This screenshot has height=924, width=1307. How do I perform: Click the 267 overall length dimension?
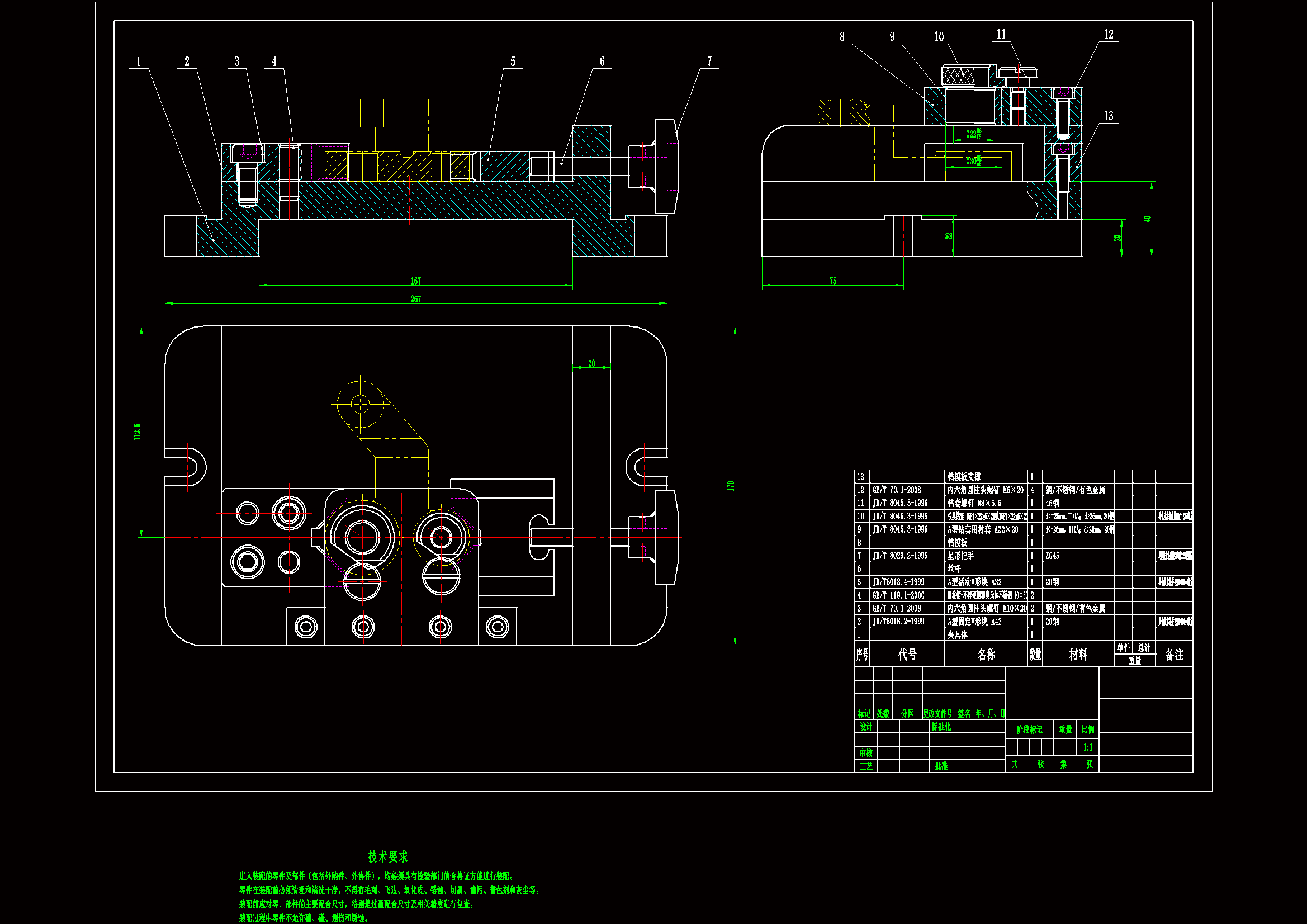click(415, 299)
